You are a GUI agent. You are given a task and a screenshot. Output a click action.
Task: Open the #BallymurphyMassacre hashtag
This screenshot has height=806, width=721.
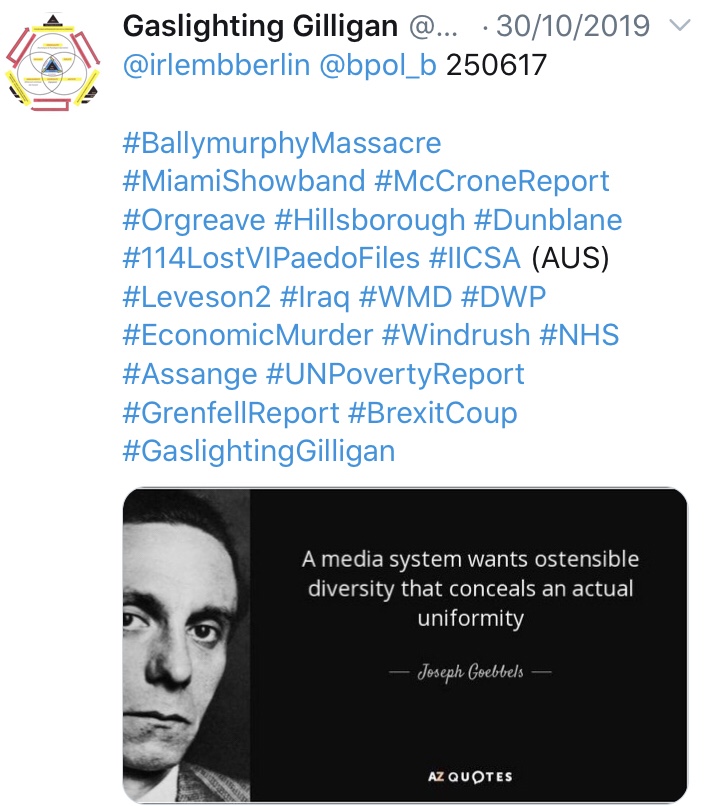click(282, 143)
